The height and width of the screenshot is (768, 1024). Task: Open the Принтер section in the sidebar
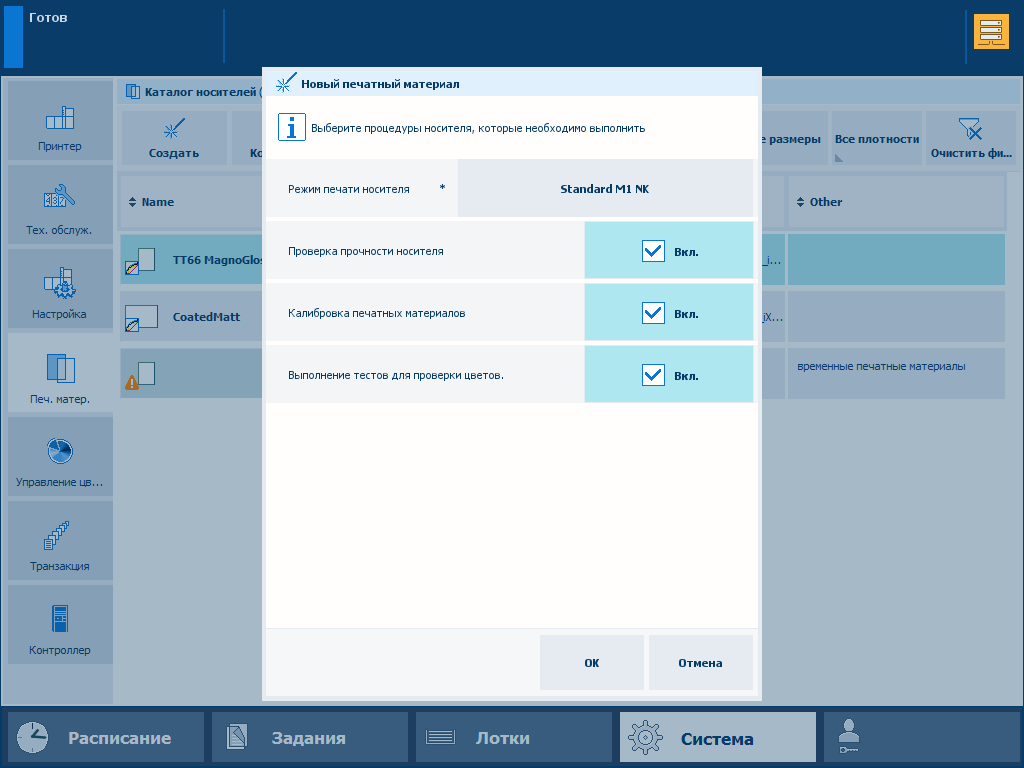point(60,121)
